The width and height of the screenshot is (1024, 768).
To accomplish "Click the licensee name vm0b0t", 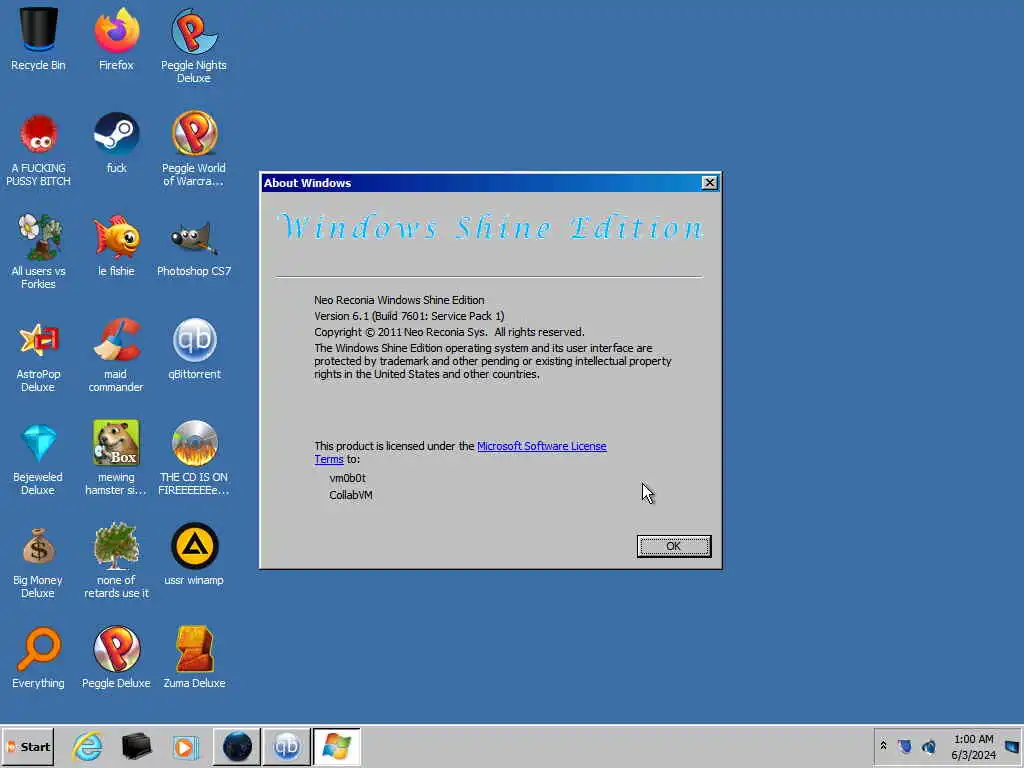I will 347,478.
